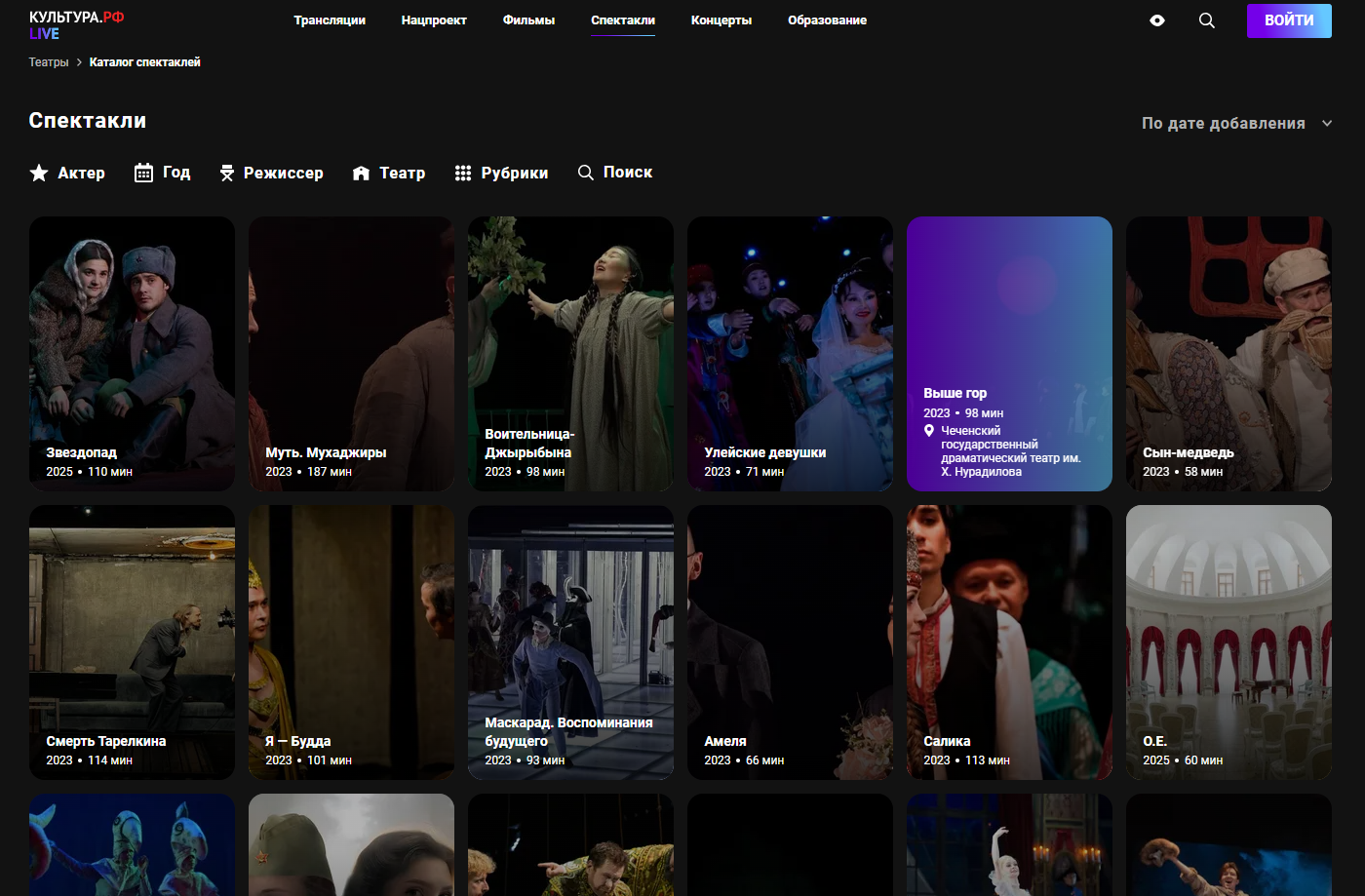This screenshot has width=1365, height=896.
Task: Open the Образование section
Action: click(x=827, y=20)
